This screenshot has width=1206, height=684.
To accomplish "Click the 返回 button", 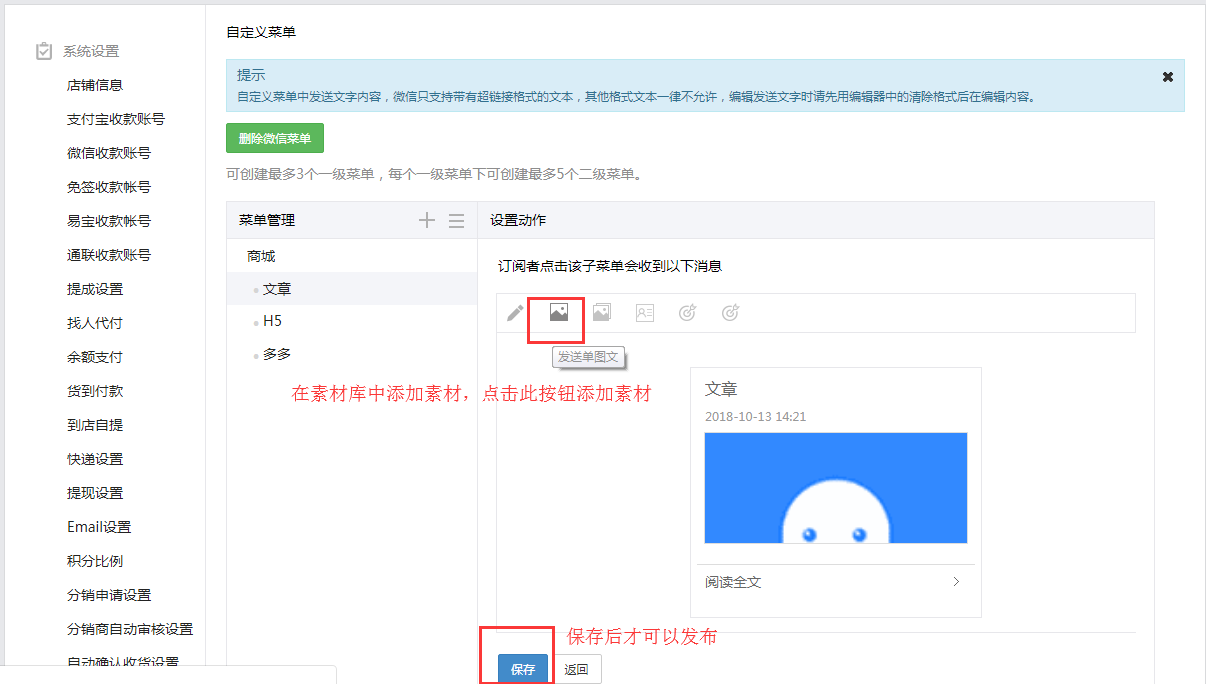I will coord(576,669).
